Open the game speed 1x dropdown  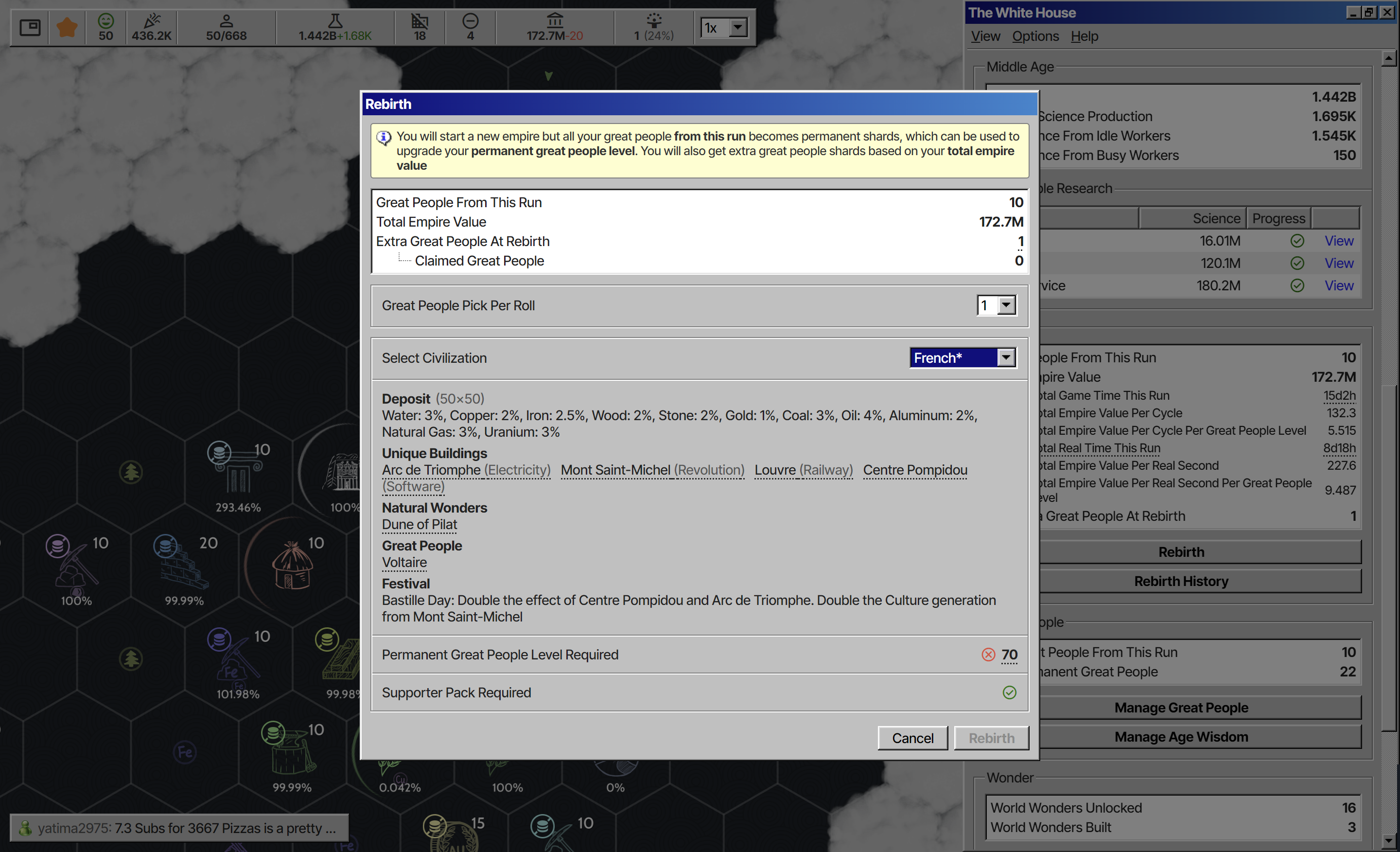pos(724,27)
